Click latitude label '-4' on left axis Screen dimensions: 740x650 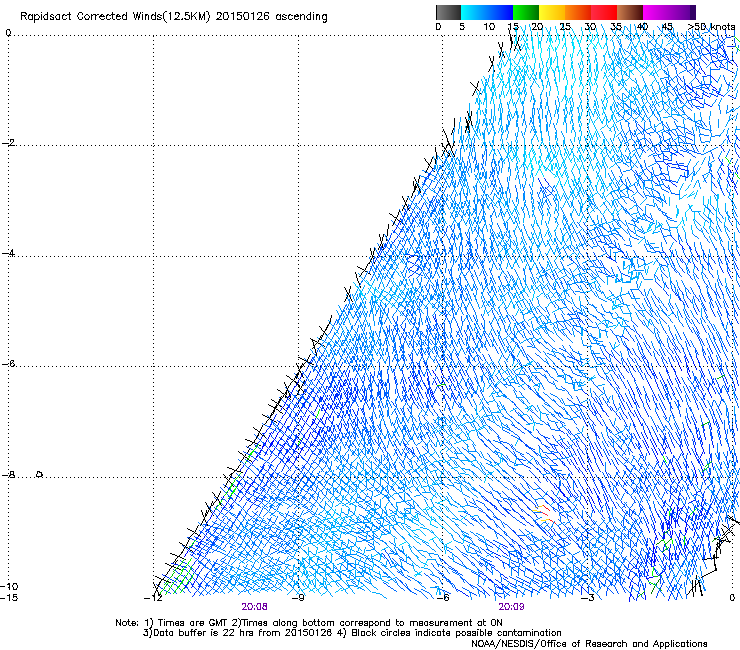(8, 253)
